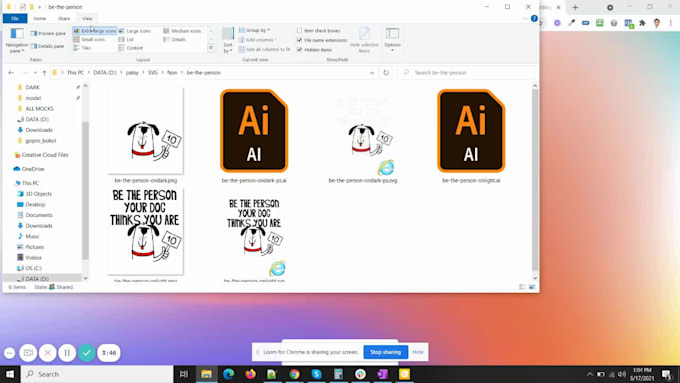Viewport: 680px width, 383px height.
Task: Select be-the-person-ondark.png thumbnail
Action: coord(146,131)
